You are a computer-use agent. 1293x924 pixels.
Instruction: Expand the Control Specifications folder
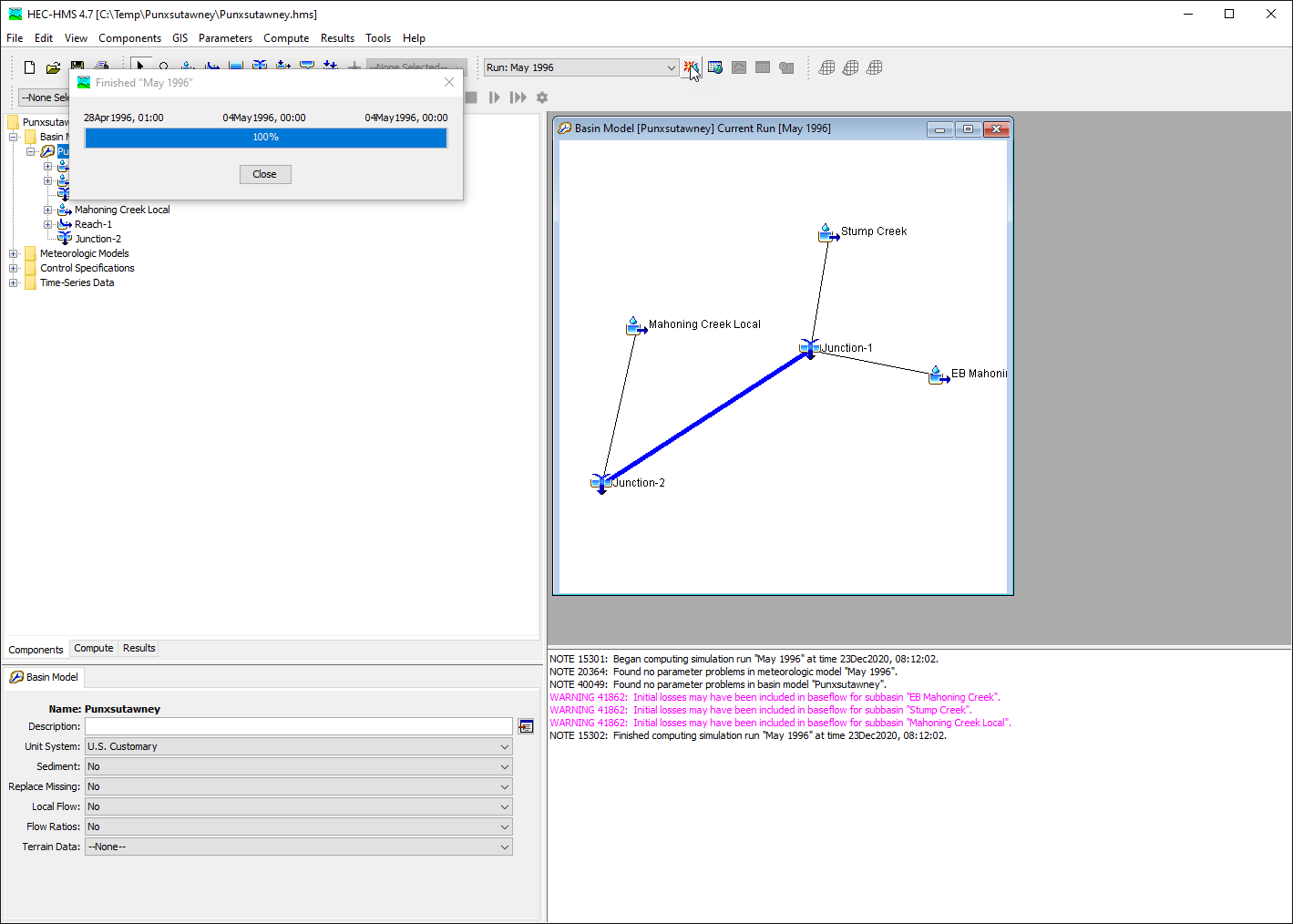click(13, 268)
